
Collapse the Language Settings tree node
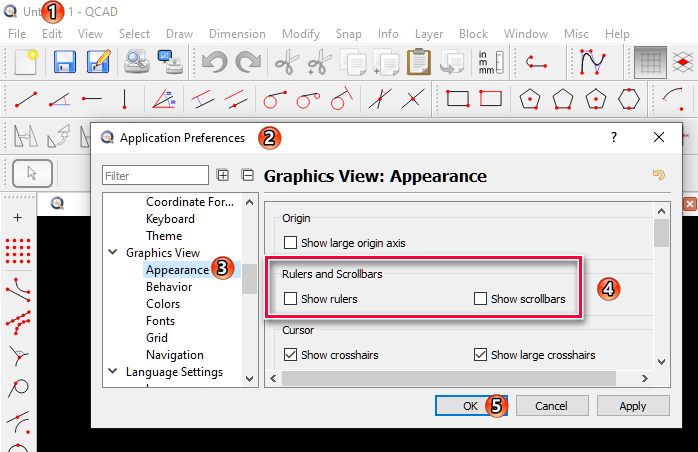click(x=113, y=372)
